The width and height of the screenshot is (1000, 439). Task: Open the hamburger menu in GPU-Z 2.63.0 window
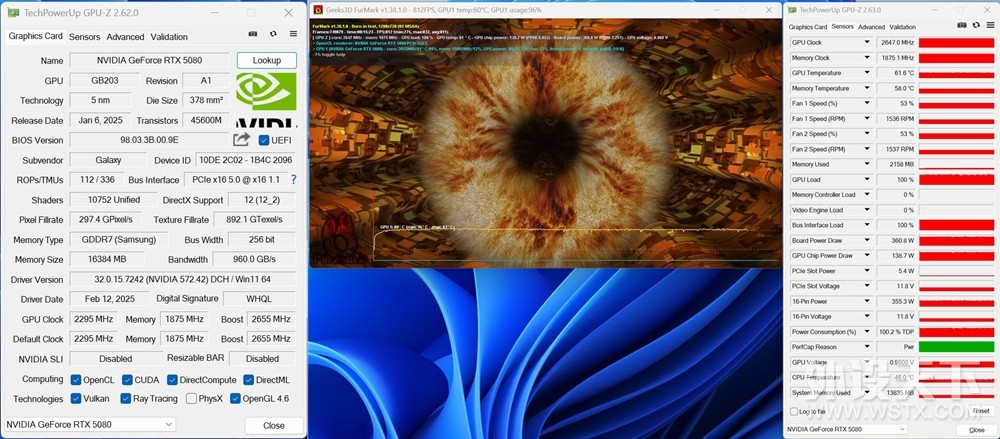[x=989, y=25]
